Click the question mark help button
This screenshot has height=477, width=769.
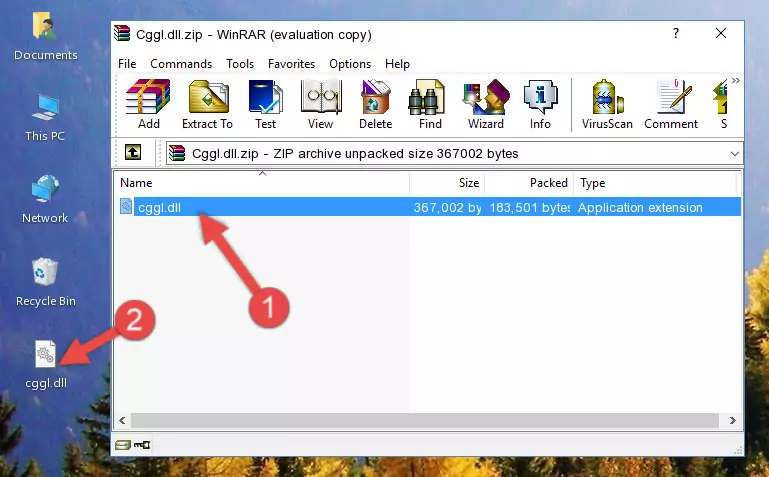676,33
